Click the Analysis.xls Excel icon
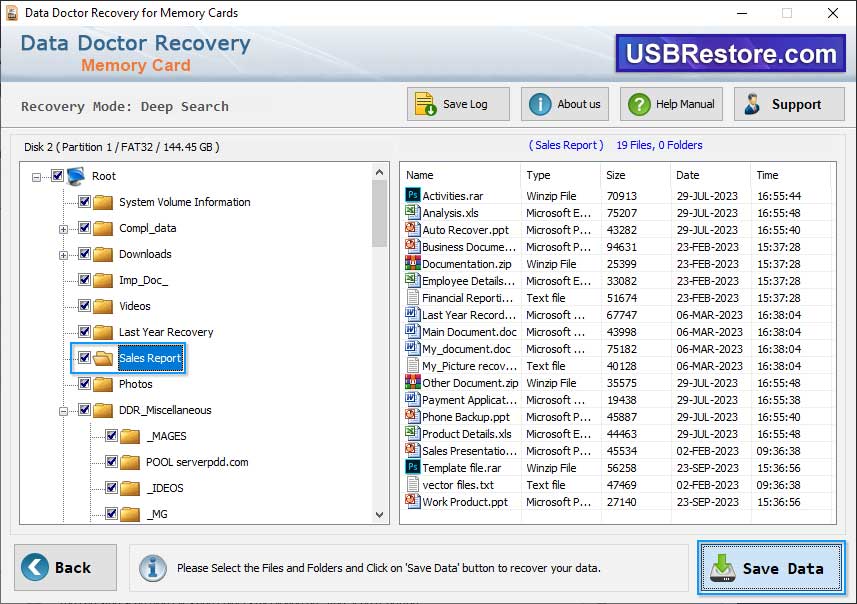 pyautogui.click(x=413, y=212)
